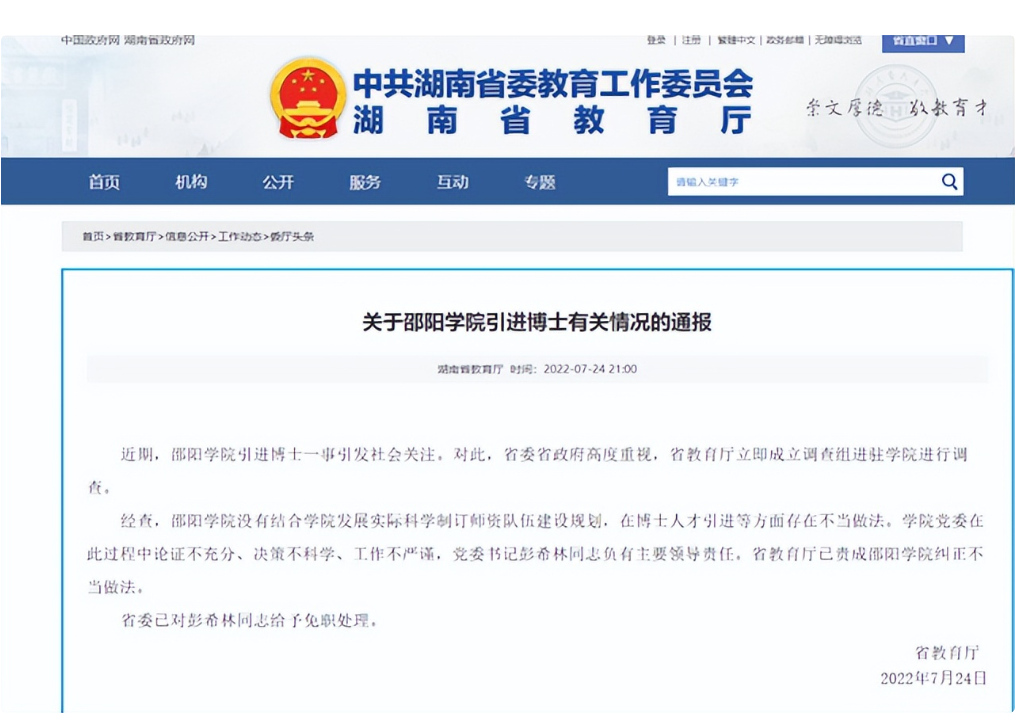Open the 互动 navigation menu item
1024x725 pixels.
[x=453, y=182]
